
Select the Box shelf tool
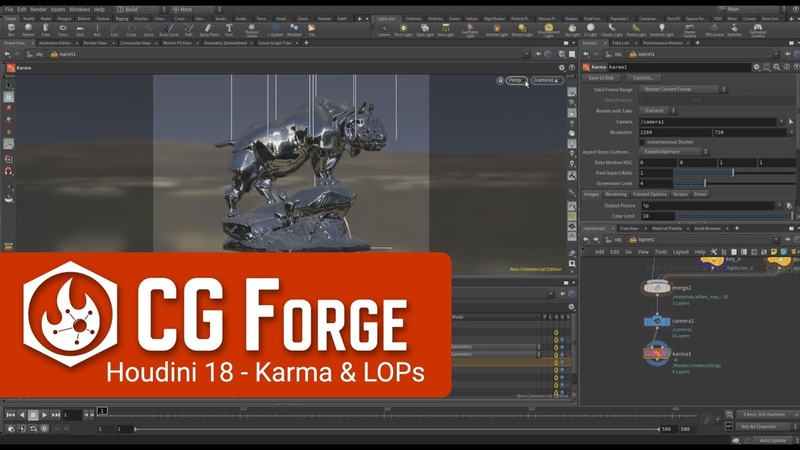11,30
